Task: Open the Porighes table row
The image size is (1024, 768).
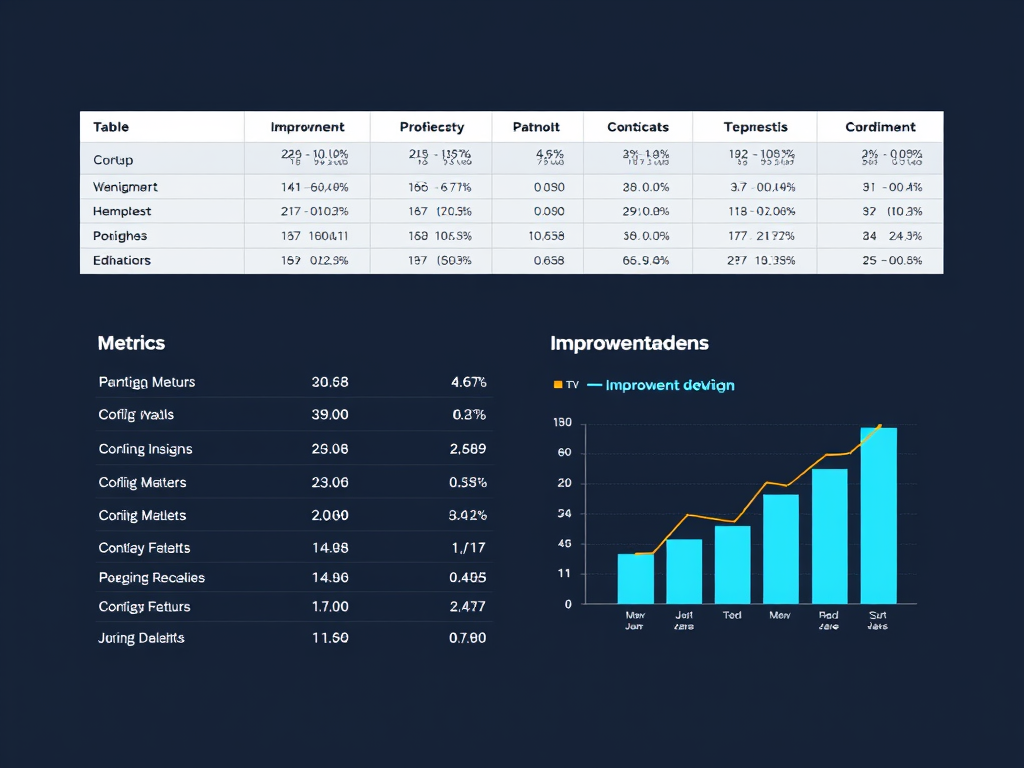Action: click(120, 236)
